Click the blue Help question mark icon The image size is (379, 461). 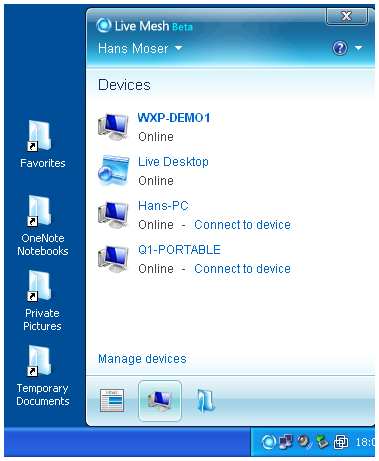pyautogui.click(x=340, y=48)
